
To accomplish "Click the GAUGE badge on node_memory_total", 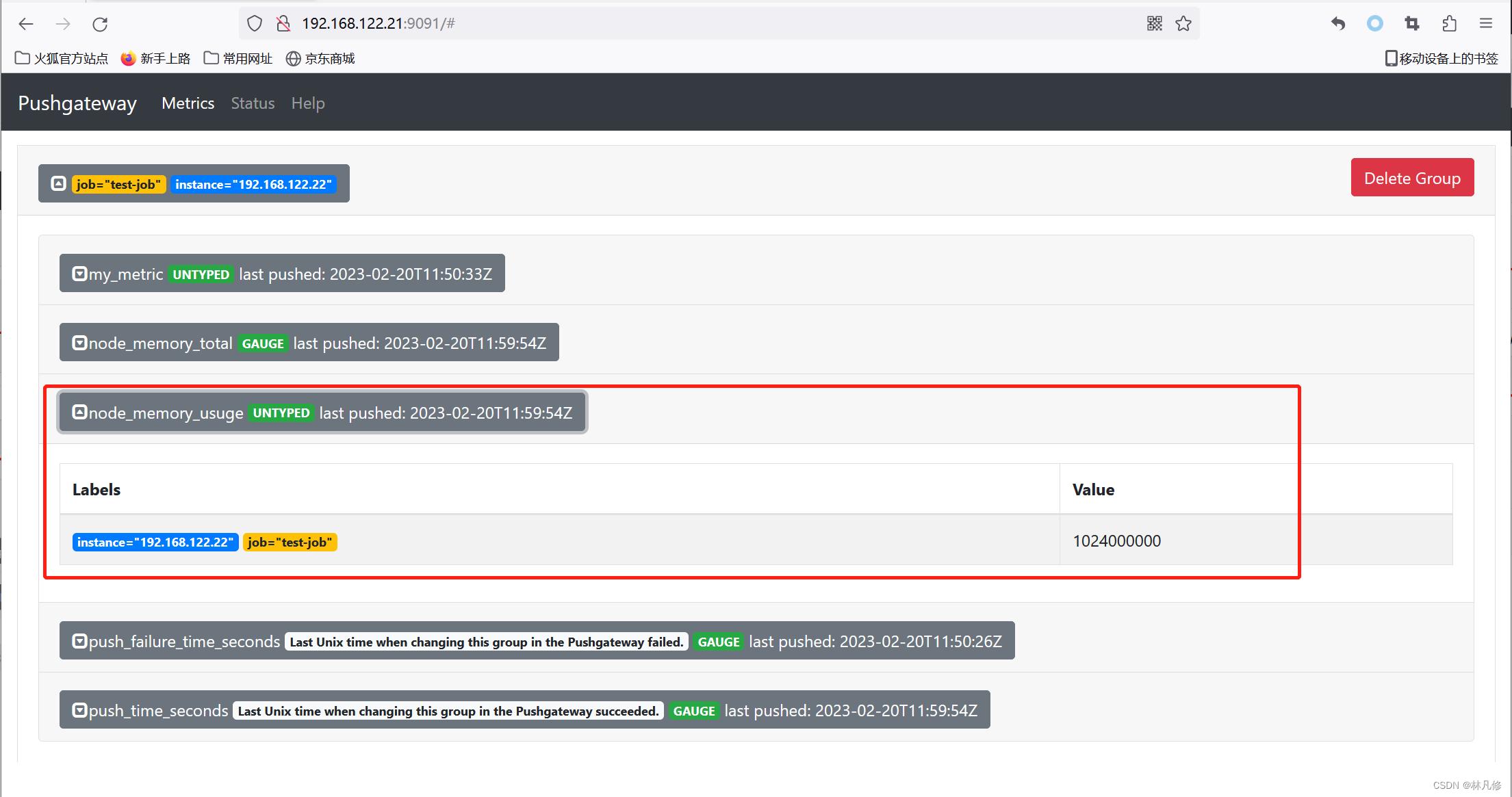I will (x=263, y=343).
